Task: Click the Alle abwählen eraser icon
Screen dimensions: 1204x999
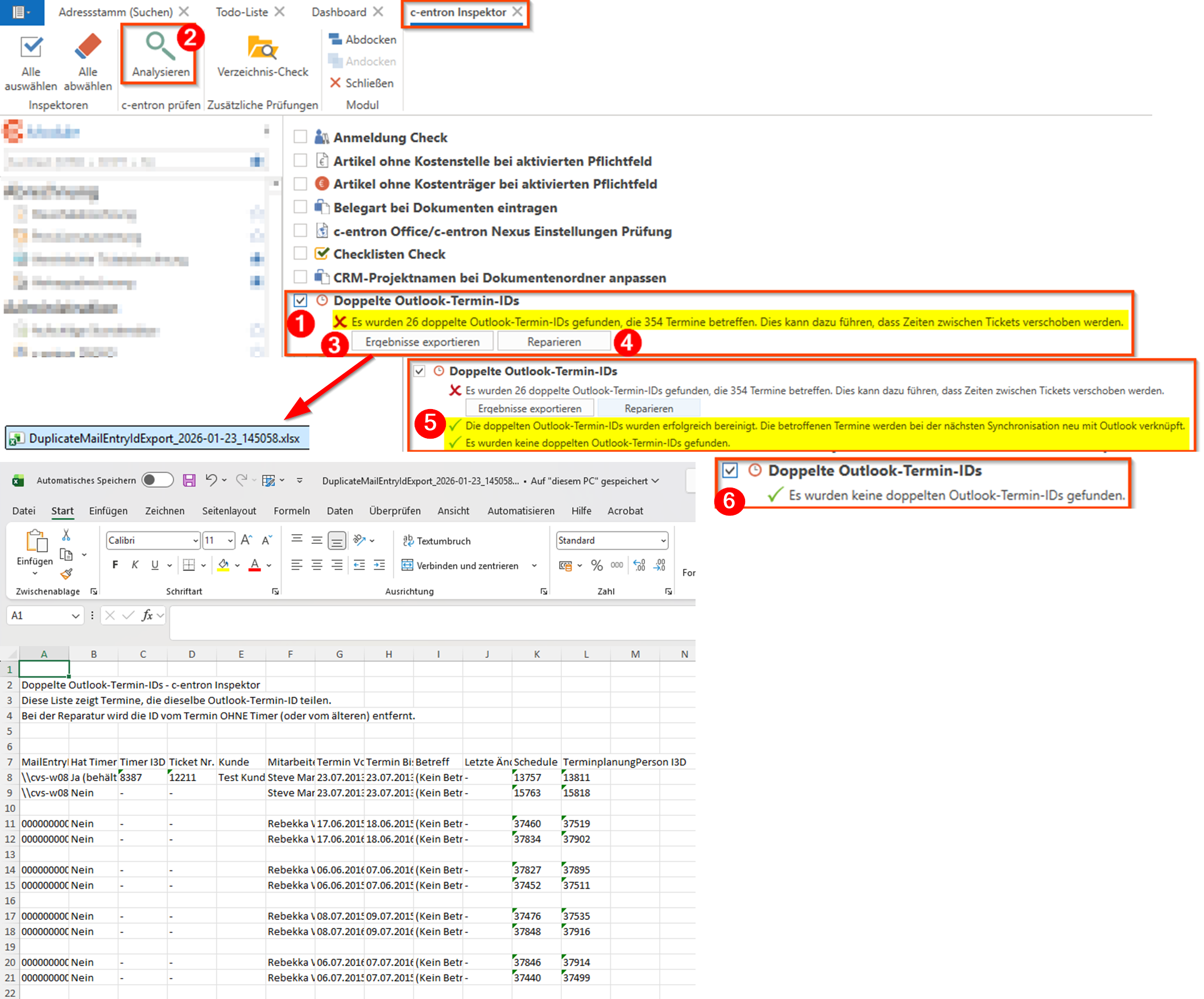Action: (x=88, y=47)
